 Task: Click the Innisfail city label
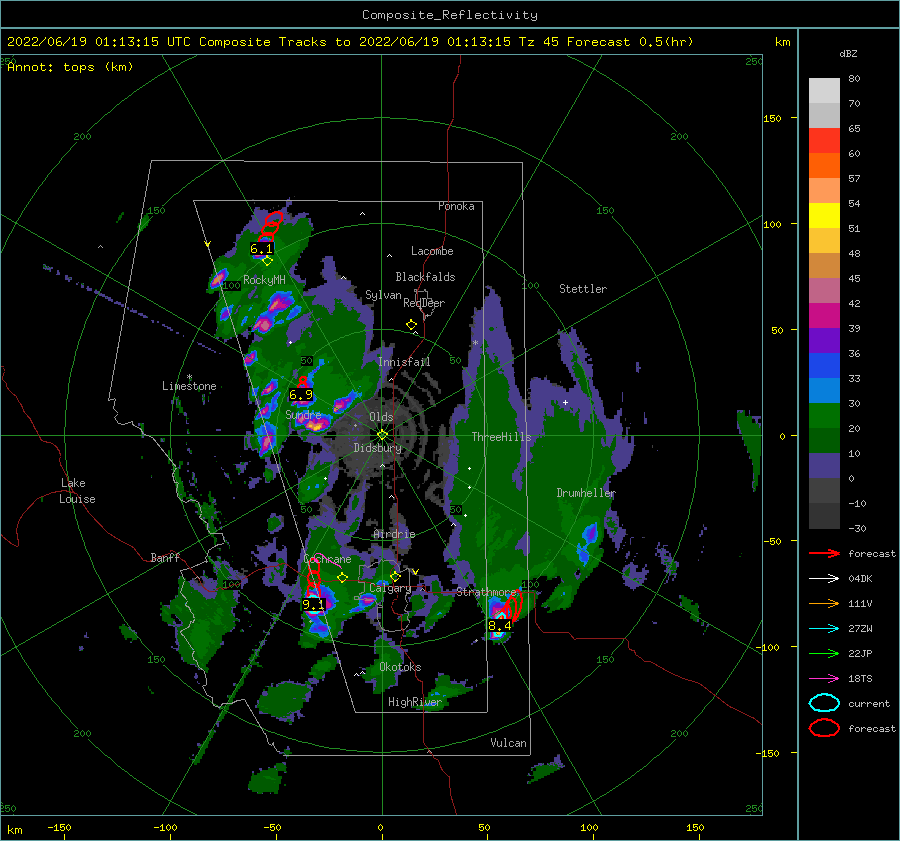[404, 362]
